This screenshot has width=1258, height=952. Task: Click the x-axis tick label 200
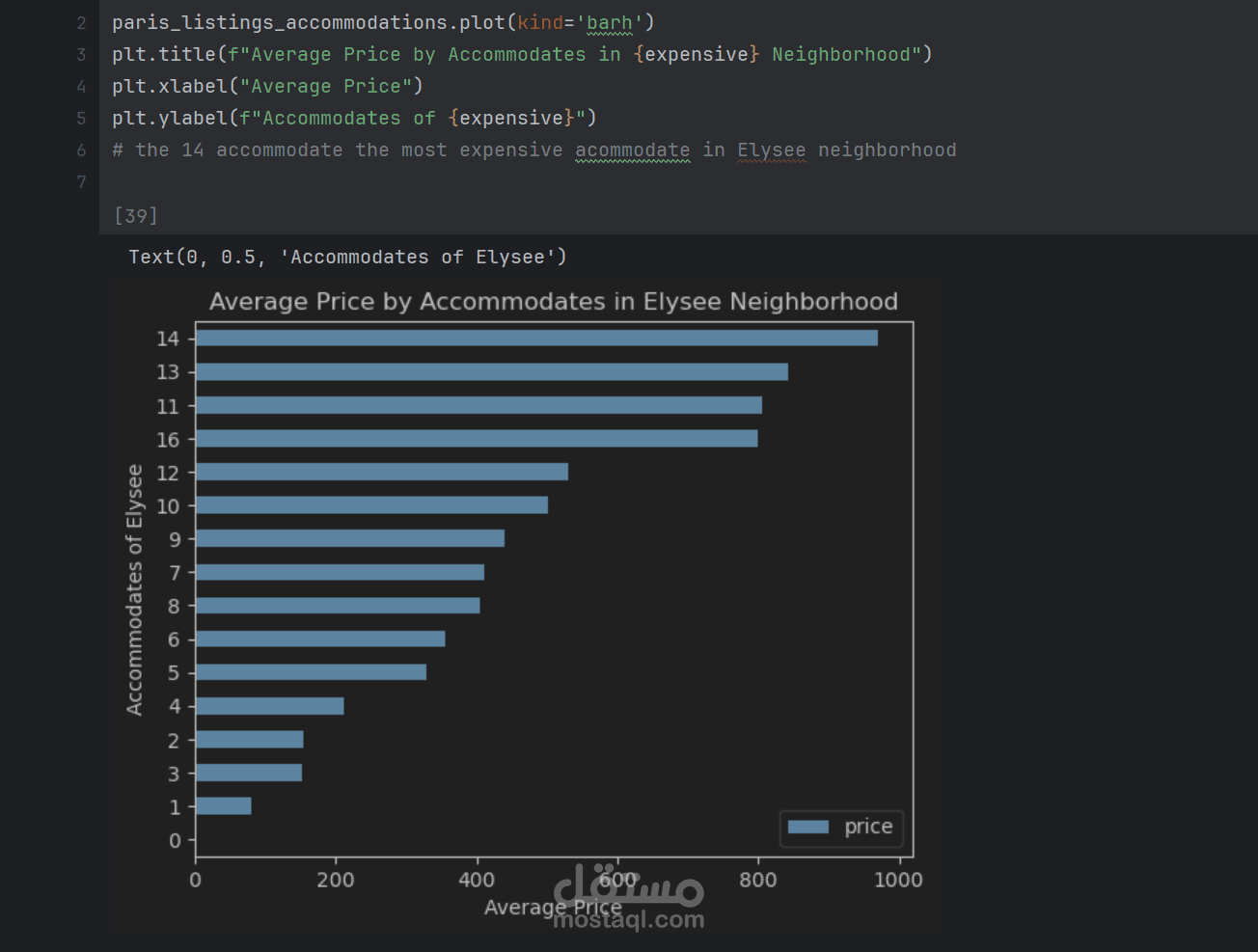point(336,880)
